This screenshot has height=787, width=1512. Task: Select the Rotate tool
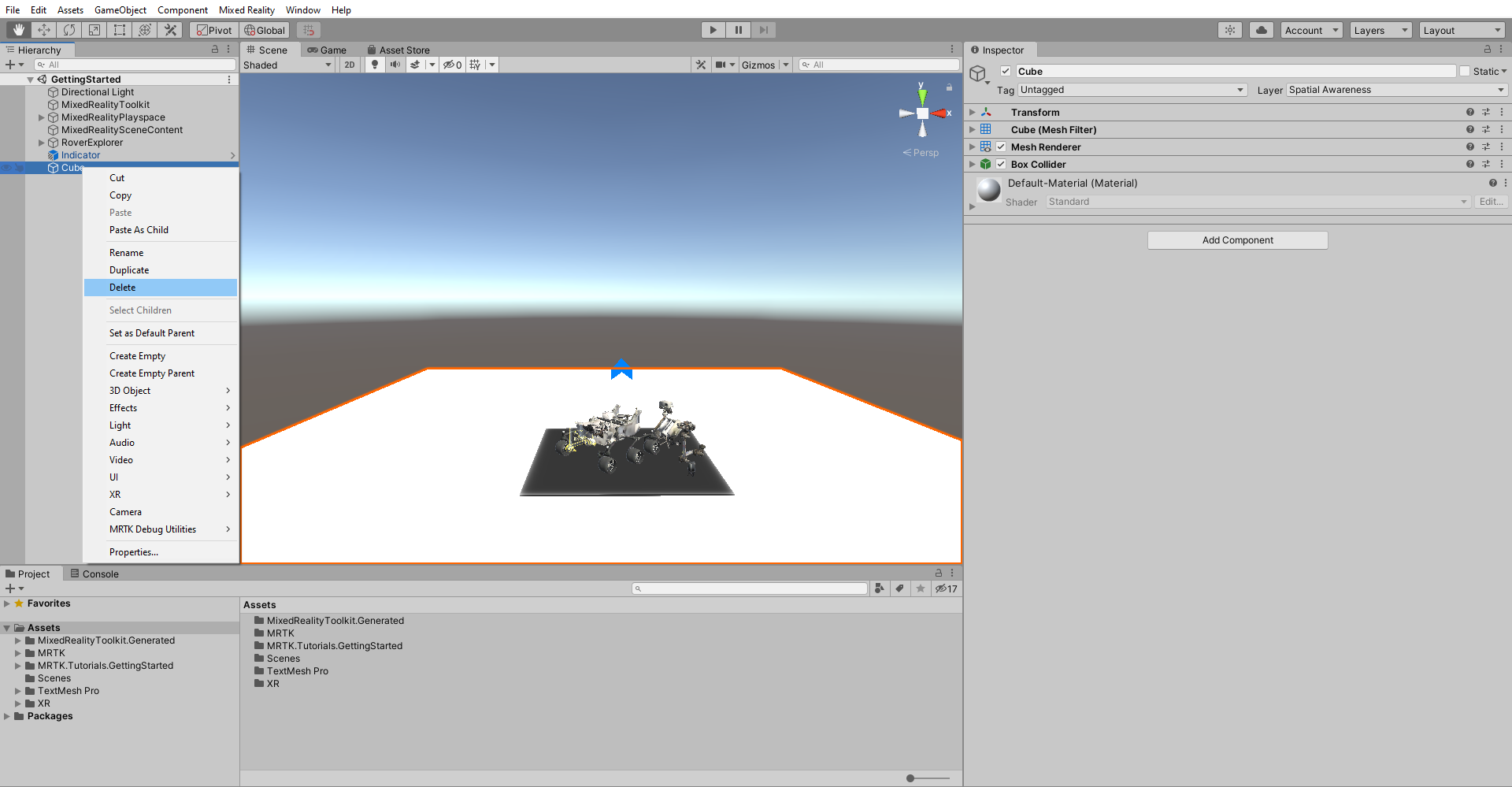pos(69,30)
